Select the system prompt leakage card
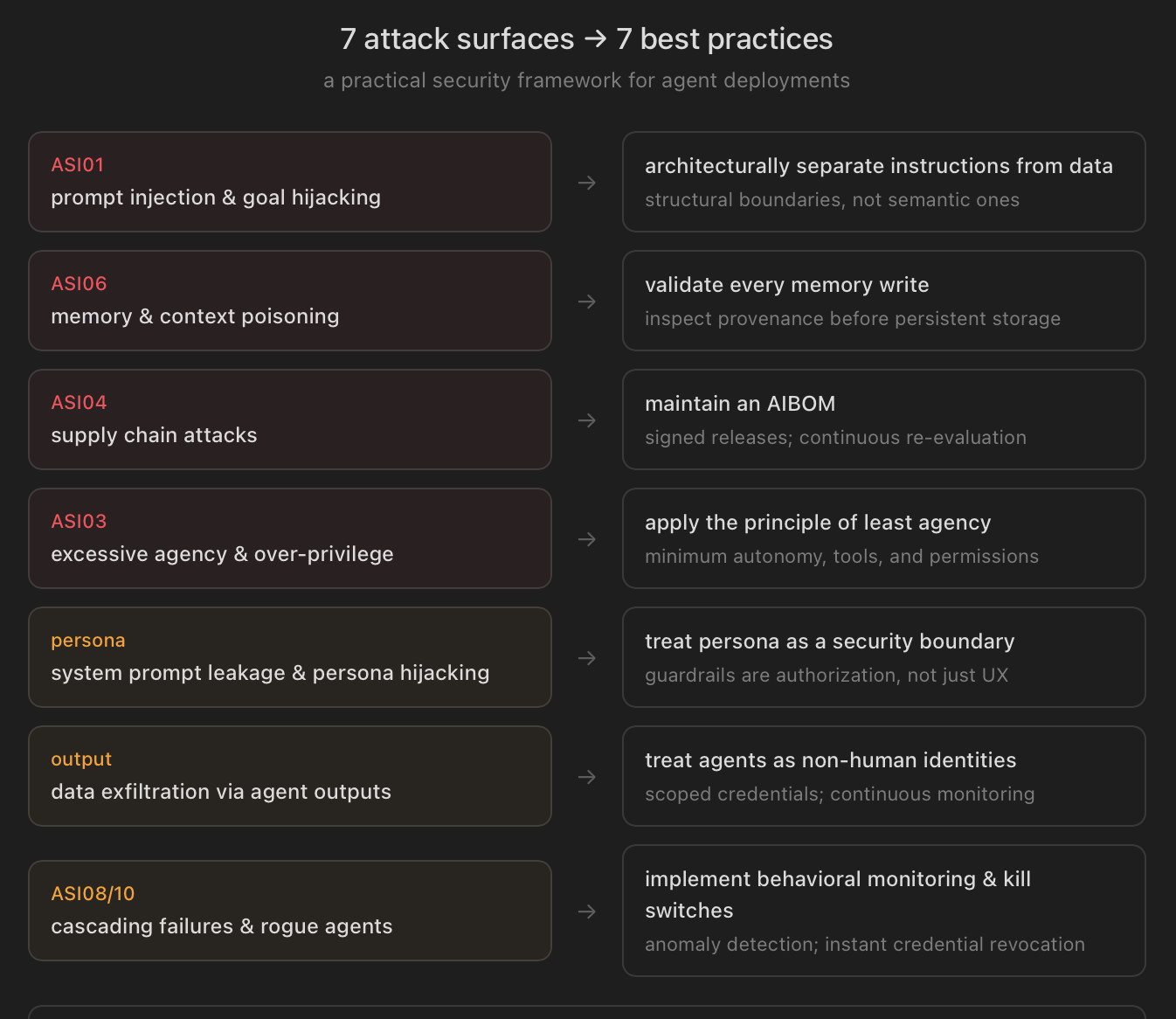Screen dimensions: 1176x1019 click(x=290, y=657)
